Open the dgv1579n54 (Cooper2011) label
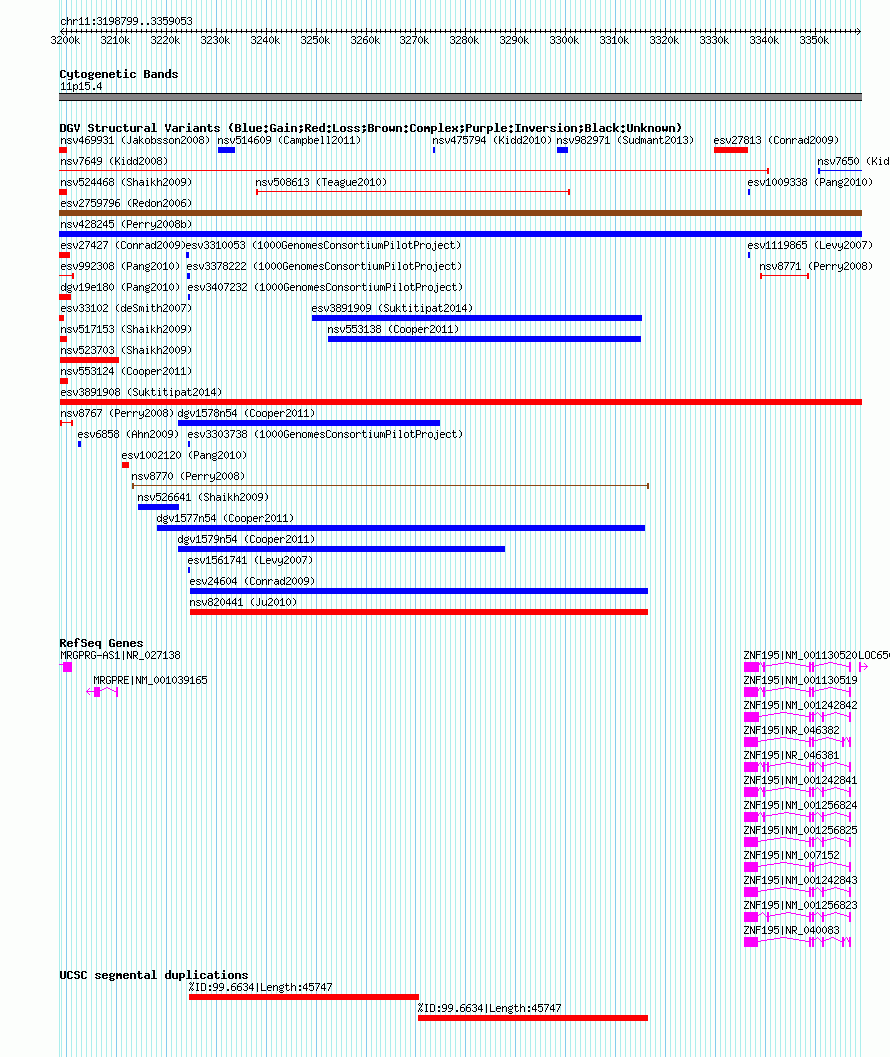 246,539
